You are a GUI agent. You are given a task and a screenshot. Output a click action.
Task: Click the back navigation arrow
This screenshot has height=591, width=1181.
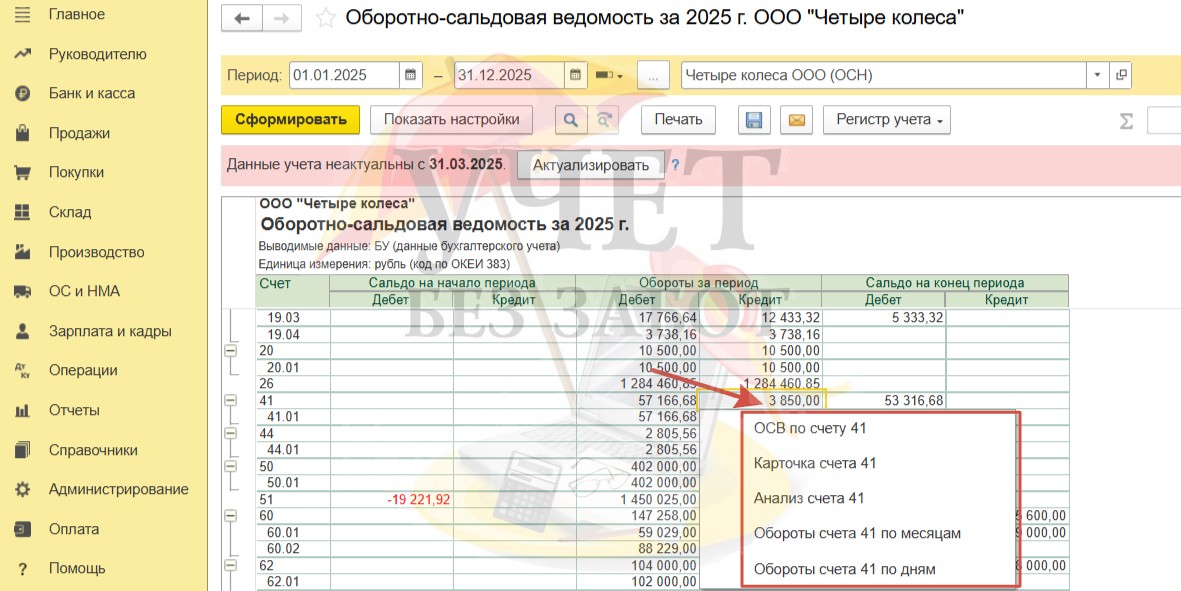click(242, 19)
